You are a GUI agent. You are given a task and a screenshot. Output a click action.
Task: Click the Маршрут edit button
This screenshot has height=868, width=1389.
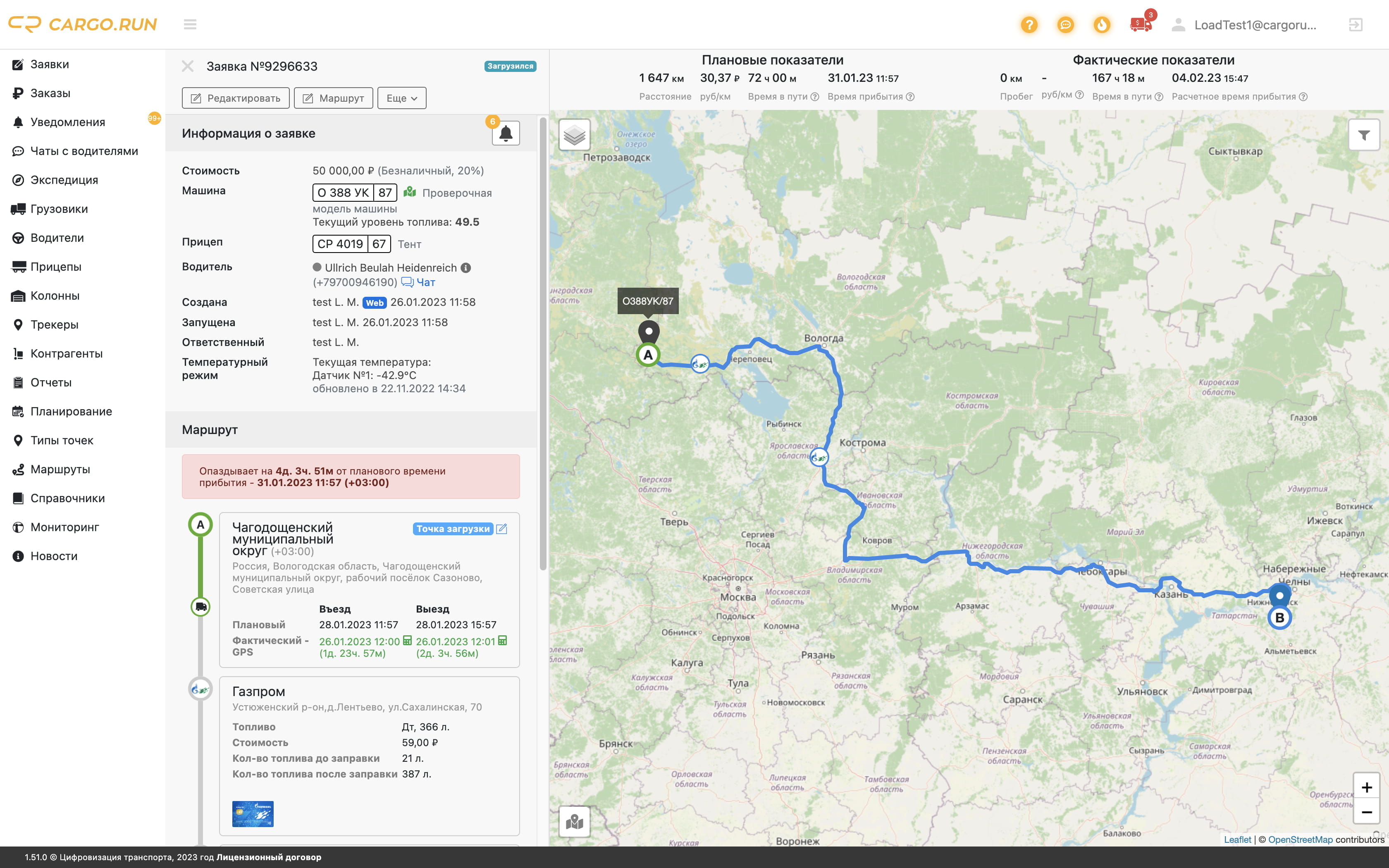334,98
